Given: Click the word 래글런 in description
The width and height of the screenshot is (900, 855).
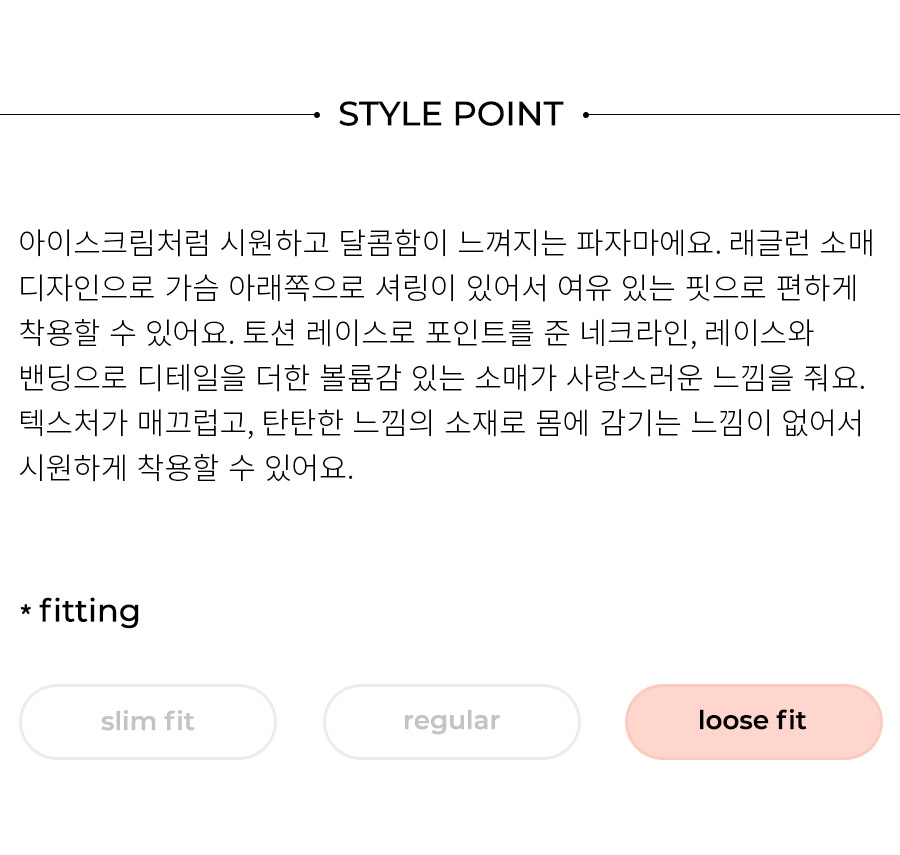Looking at the screenshot, I should coord(769,243).
